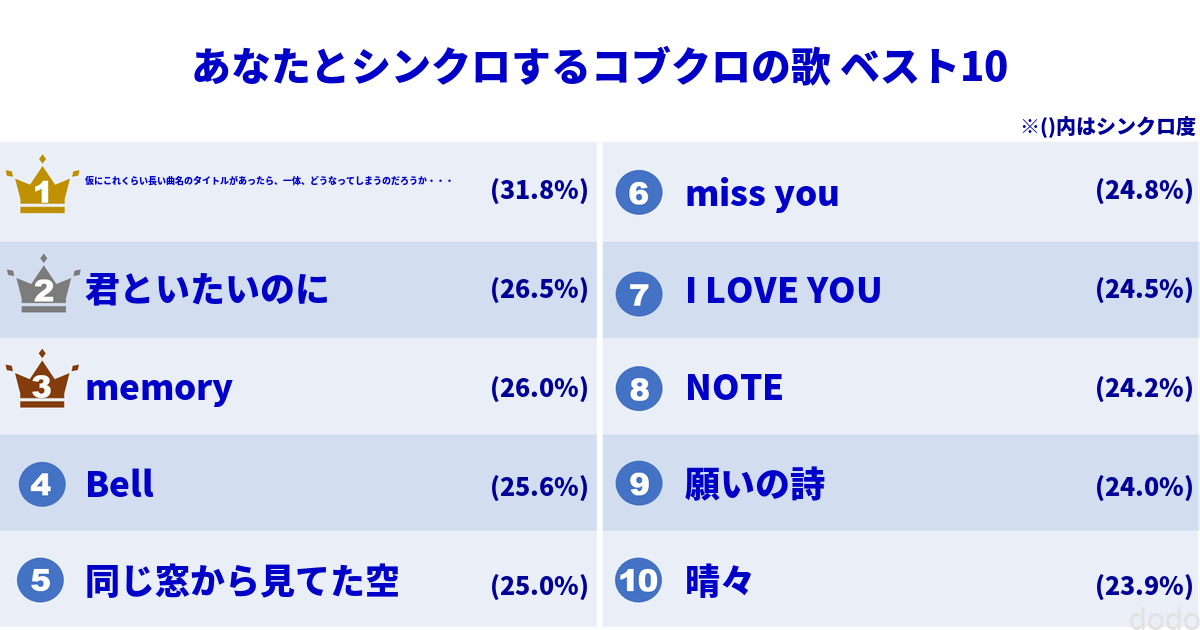Click the ranking heading ending in ベスト10

599,67
